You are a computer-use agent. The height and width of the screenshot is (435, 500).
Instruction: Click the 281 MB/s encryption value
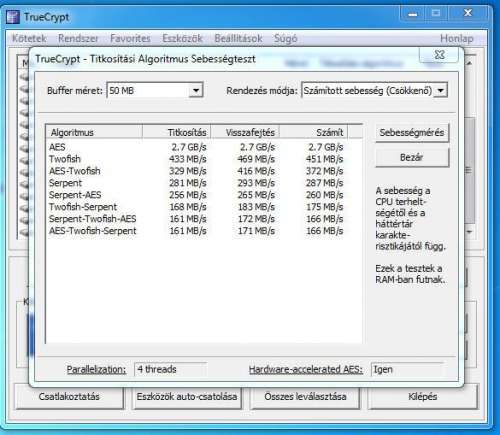[188, 183]
